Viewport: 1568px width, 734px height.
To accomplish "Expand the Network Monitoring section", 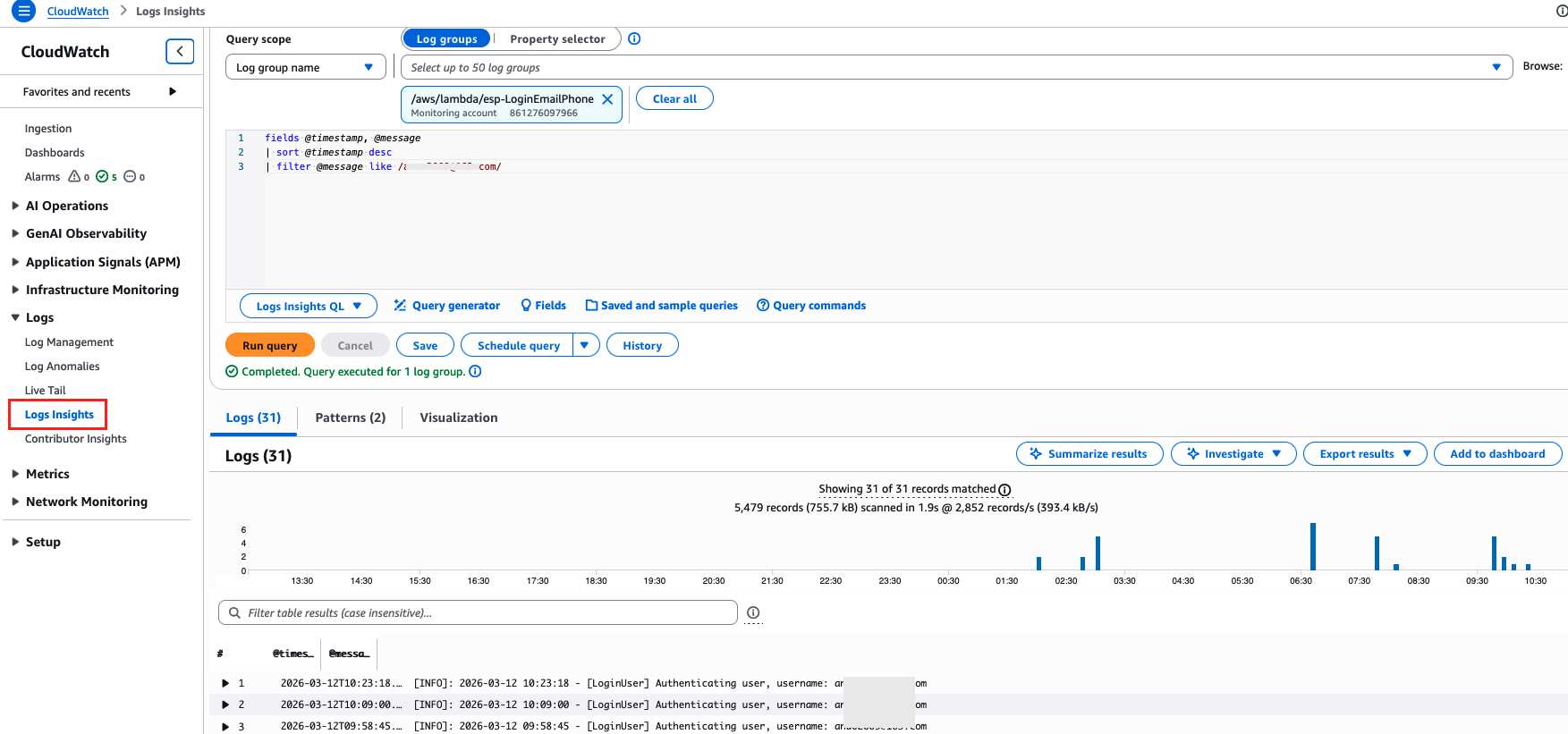I will (15, 502).
